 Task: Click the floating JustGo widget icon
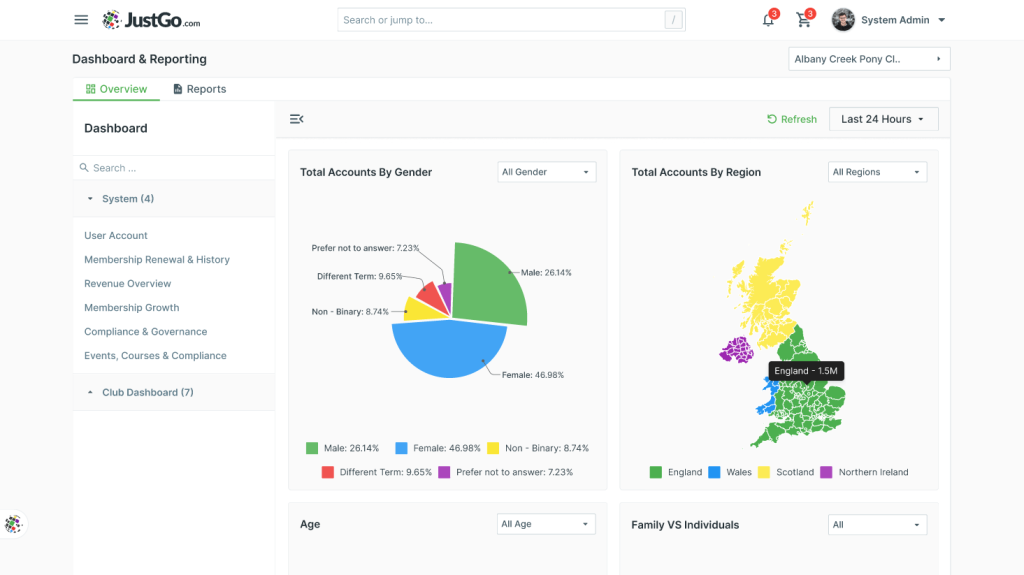click(13, 524)
